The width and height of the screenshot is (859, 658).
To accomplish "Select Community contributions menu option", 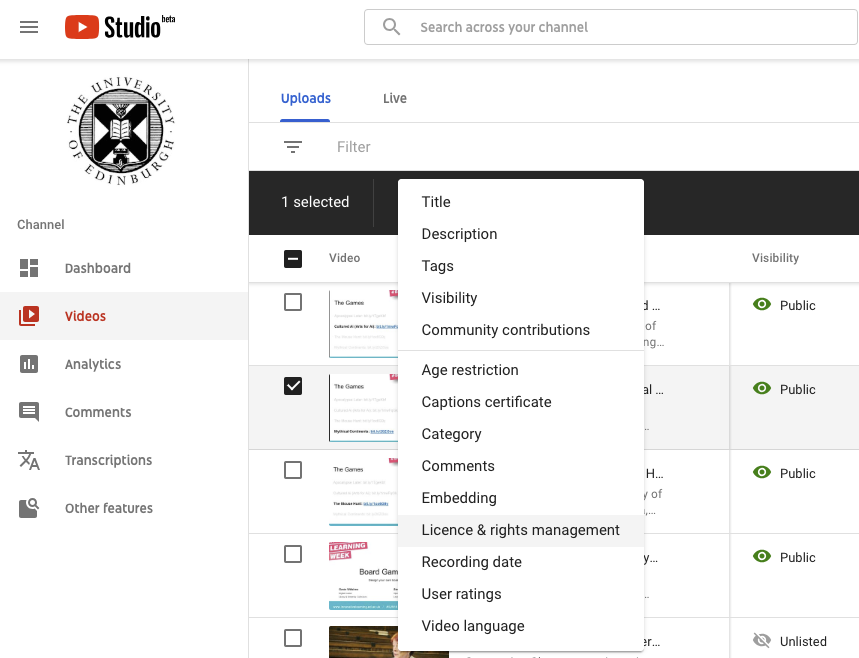I will click(x=521, y=330).
